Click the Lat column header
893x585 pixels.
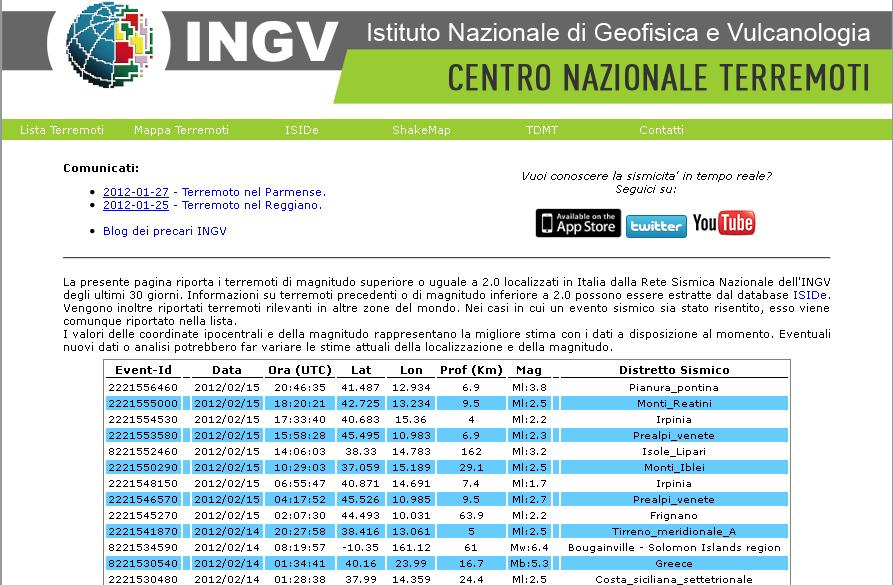coord(361,370)
